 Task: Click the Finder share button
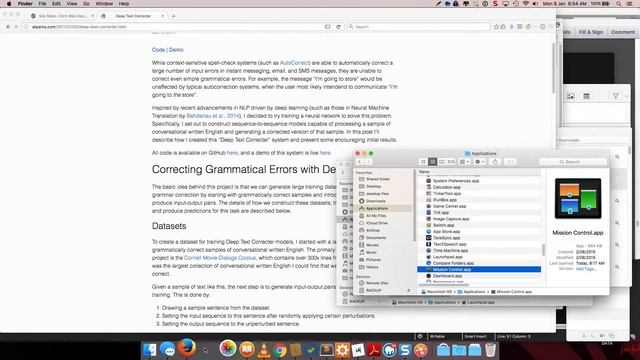click(x=495, y=162)
